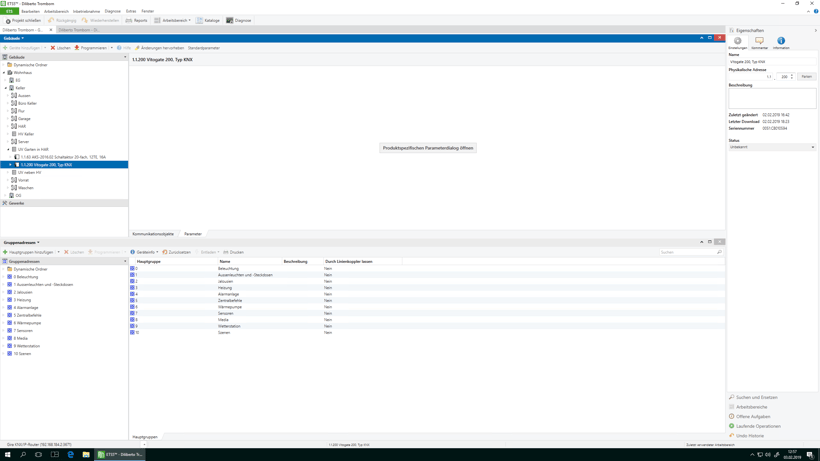Viewport: 820px width, 461px height.
Task: Open the Inbetriebnahme menu
Action: pyautogui.click(x=86, y=11)
